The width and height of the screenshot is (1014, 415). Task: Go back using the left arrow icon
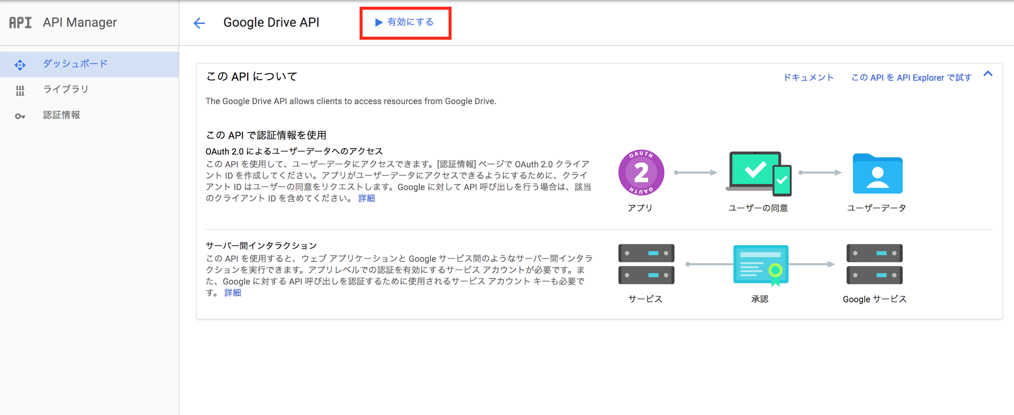pyautogui.click(x=199, y=23)
